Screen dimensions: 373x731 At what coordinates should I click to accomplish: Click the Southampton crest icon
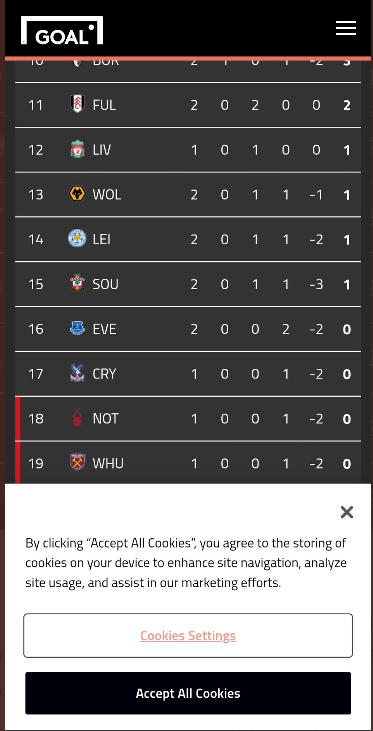(x=77, y=283)
